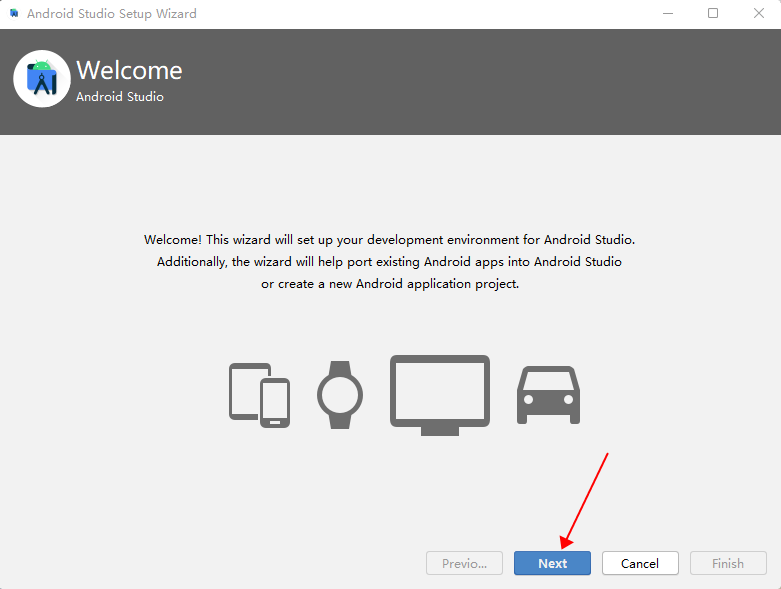Maximize the Setup Wizard window
781x589 pixels.
(x=713, y=13)
